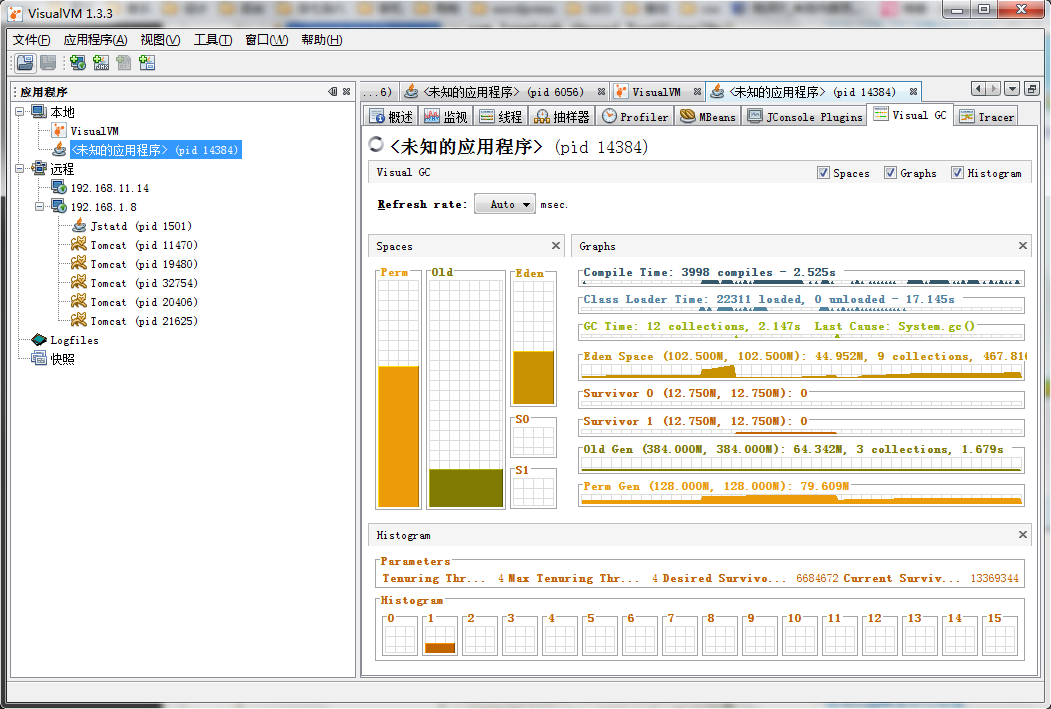
Task: Close the pid 14384 application tab
Action: [x=913, y=92]
